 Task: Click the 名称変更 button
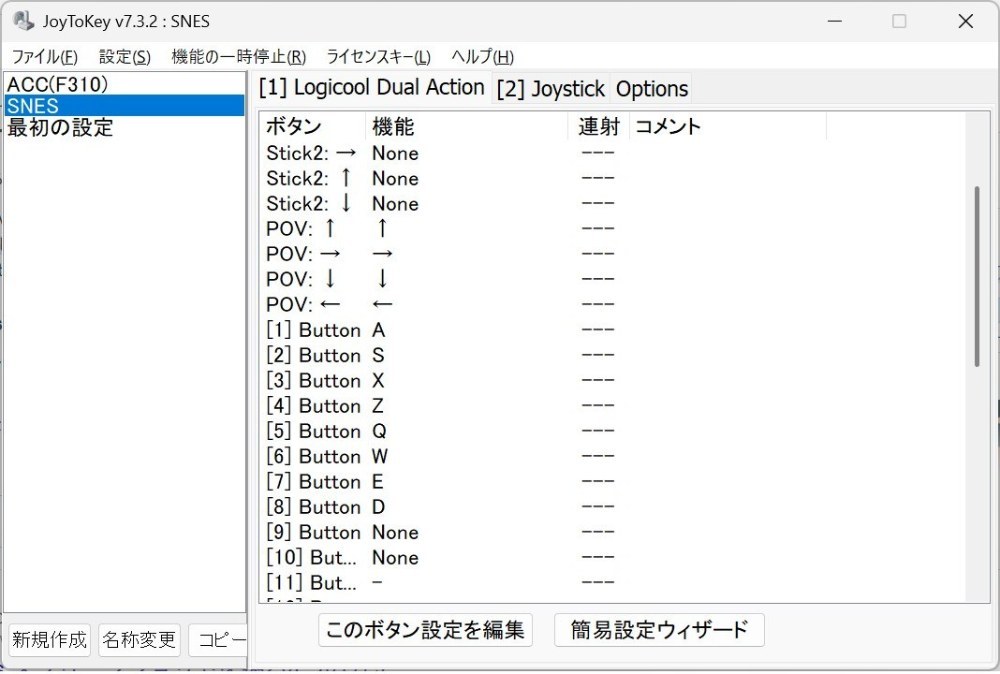tap(139, 640)
